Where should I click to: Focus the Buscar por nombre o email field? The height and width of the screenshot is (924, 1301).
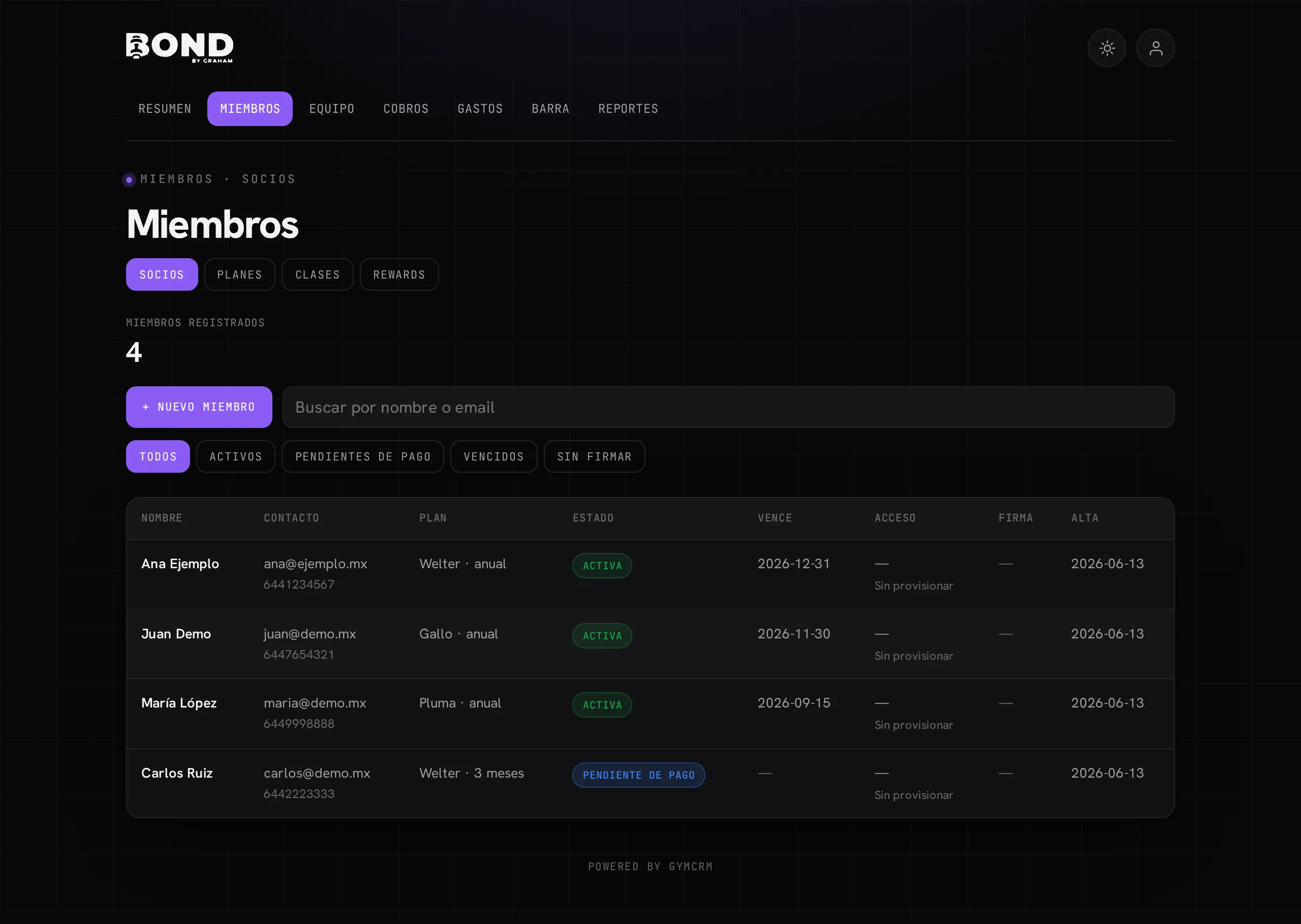[728, 408]
